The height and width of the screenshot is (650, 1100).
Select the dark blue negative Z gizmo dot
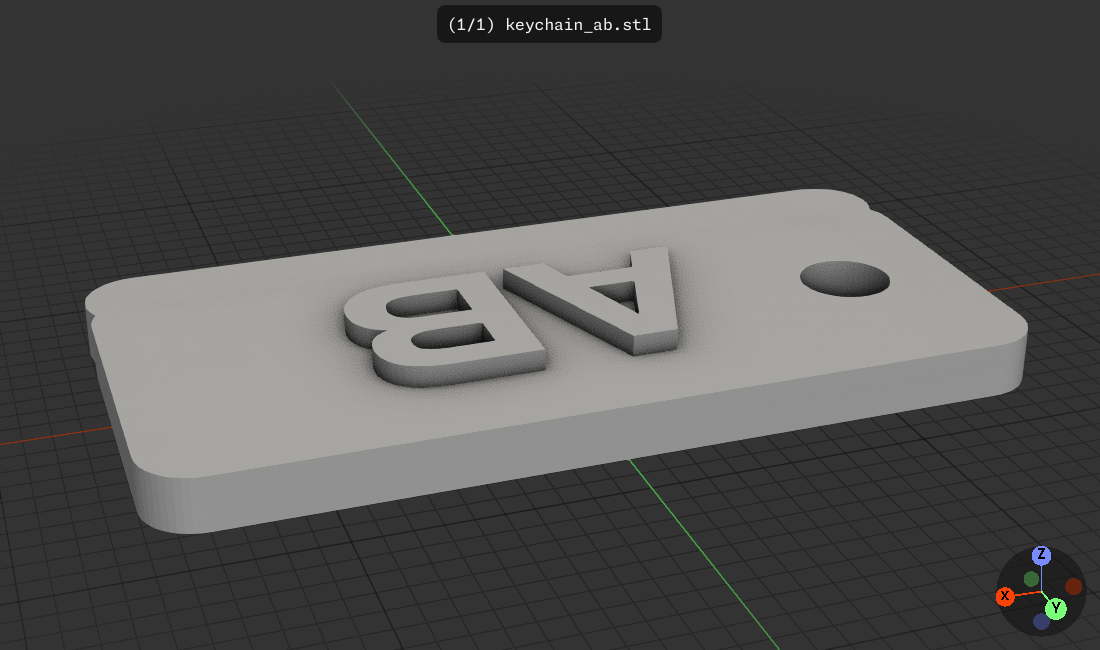(1041, 621)
